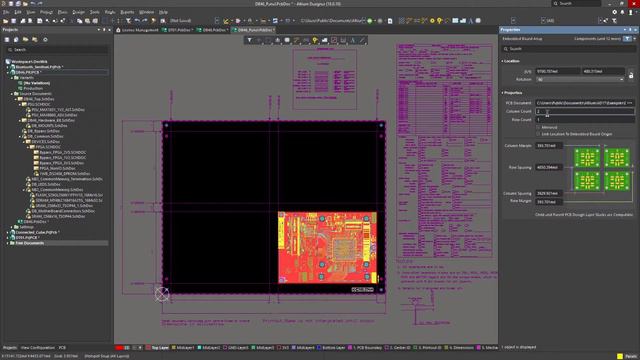The width and height of the screenshot is (640, 360).
Task: Open the filter dropdown arrow in Properties panel
Action: coord(634,39)
